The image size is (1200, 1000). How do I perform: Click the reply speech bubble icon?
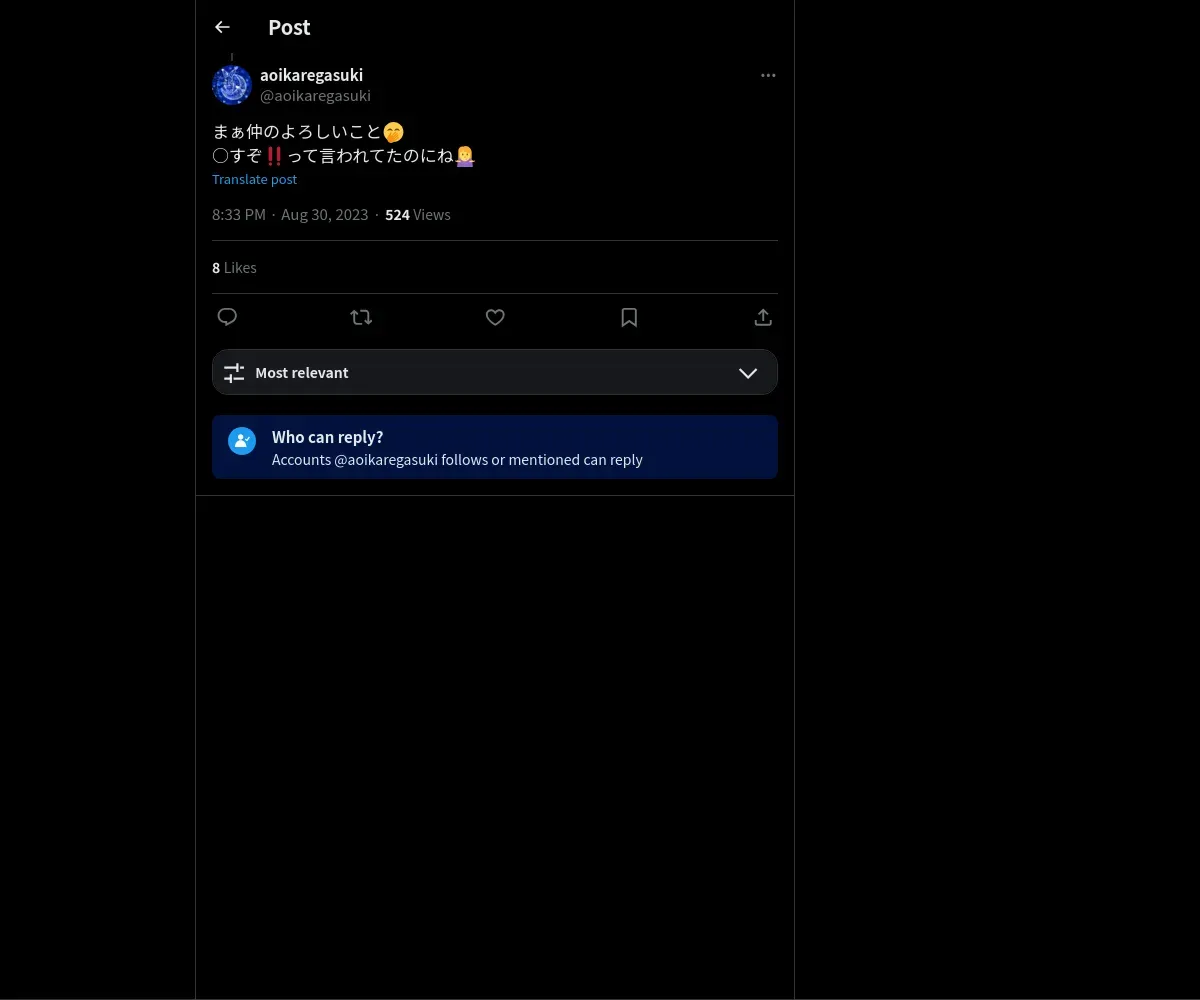[227, 317]
